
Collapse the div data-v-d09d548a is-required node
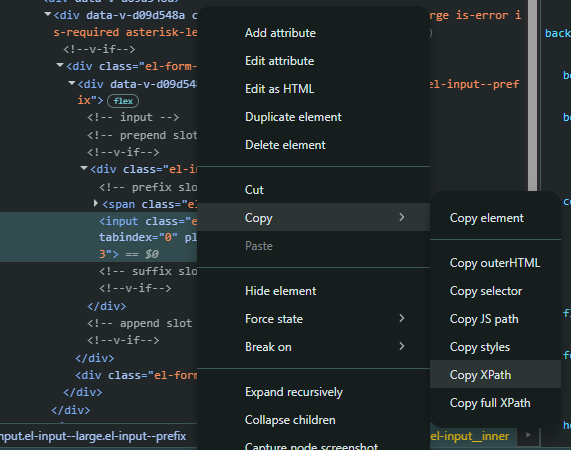pyautogui.click(x=48, y=14)
